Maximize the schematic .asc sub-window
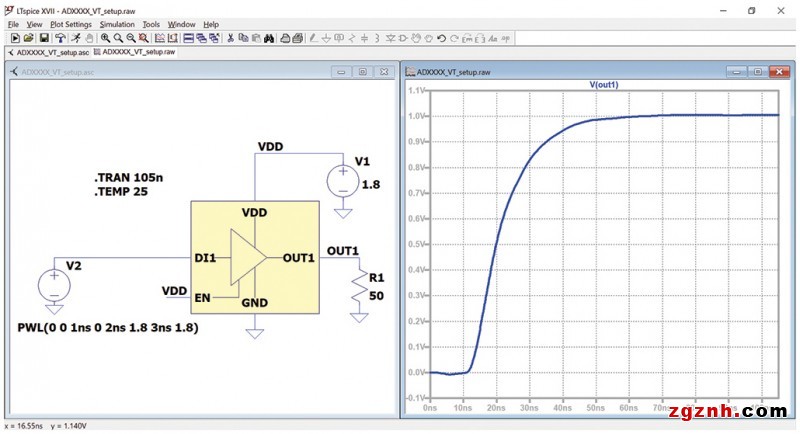 pyautogui.click(x=363, y=72)
